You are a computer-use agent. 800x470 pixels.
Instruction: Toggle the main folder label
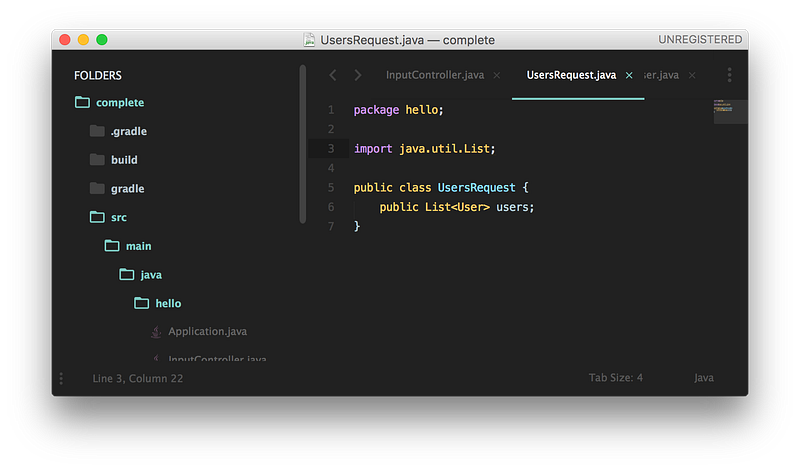click(139, 246)
